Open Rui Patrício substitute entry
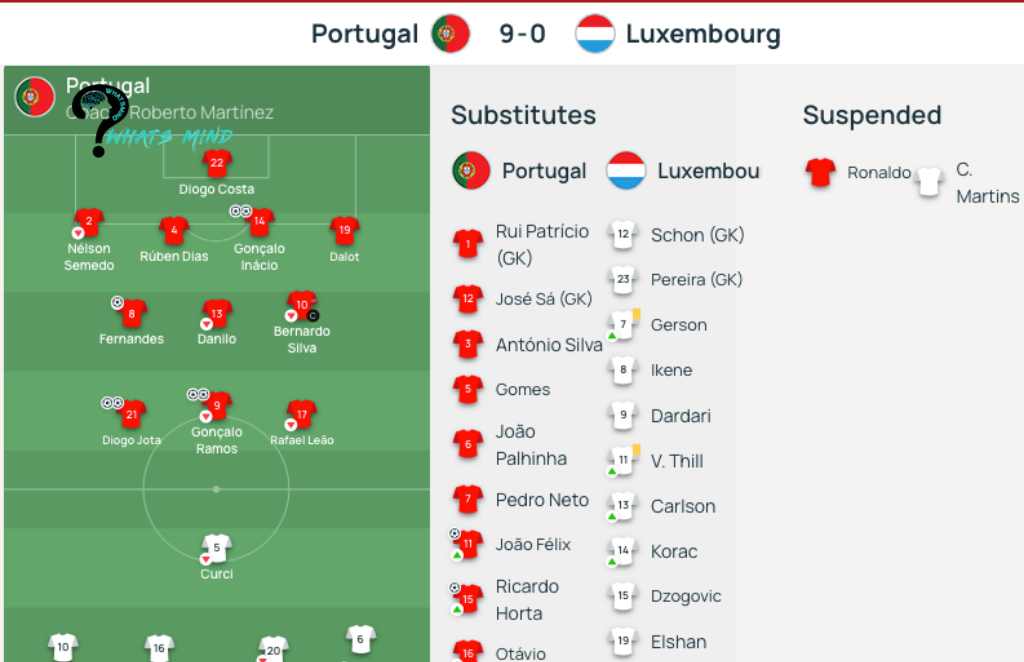Image resolution: width=1024 pixels, height=662 pixels. tap(542, 244)
